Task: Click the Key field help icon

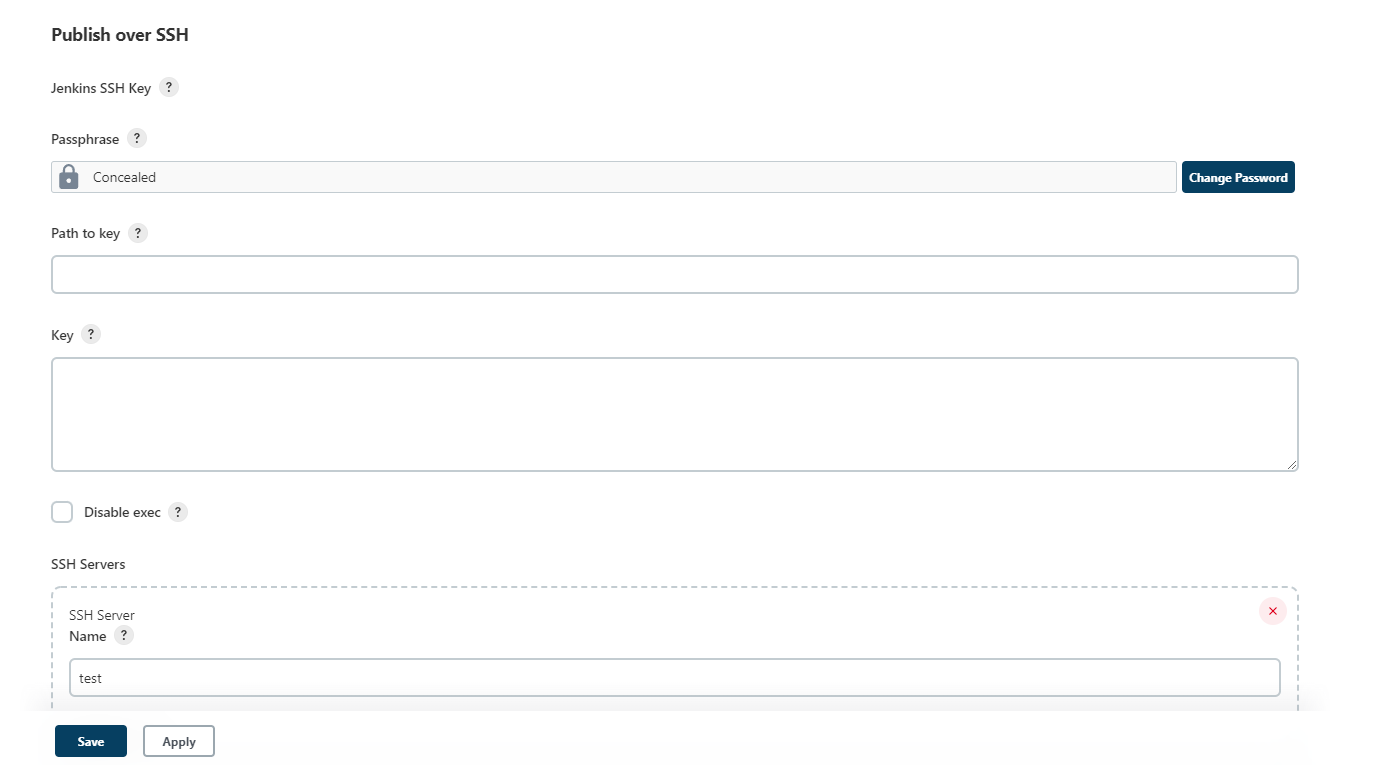Action: point(91,334)
